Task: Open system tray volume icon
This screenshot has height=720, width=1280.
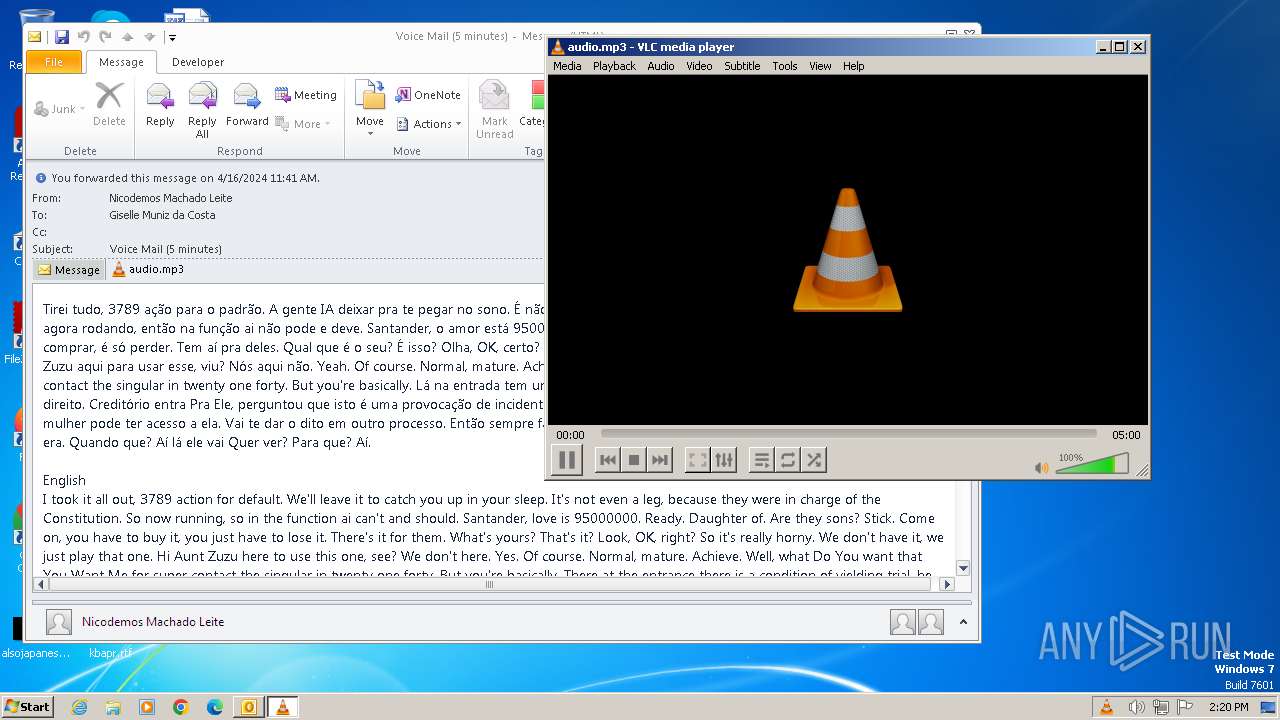Action: click(1136, 707)
